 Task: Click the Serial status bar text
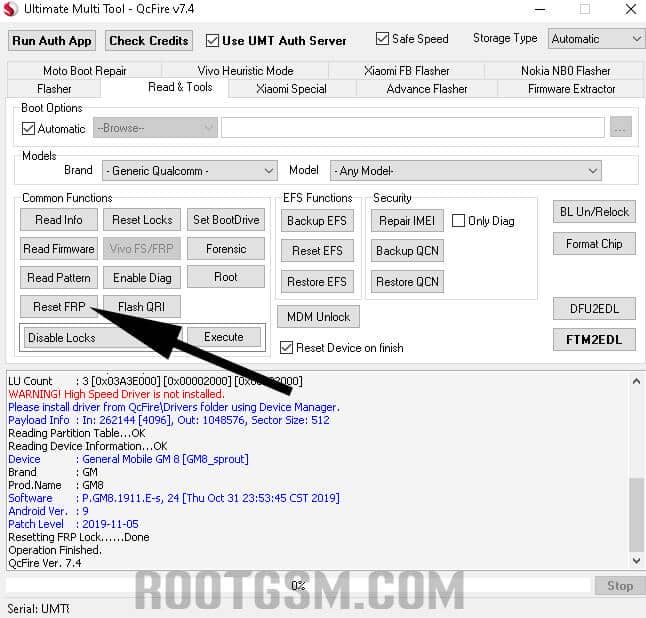(38, 609)
